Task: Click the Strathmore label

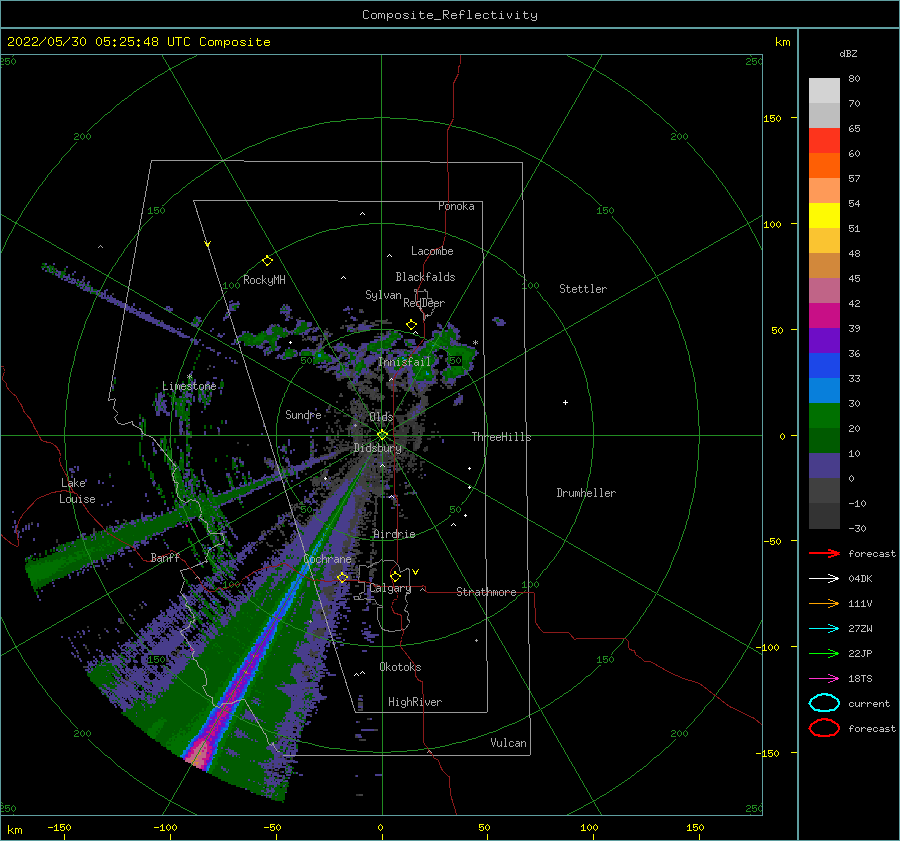Action: [486, 592]
